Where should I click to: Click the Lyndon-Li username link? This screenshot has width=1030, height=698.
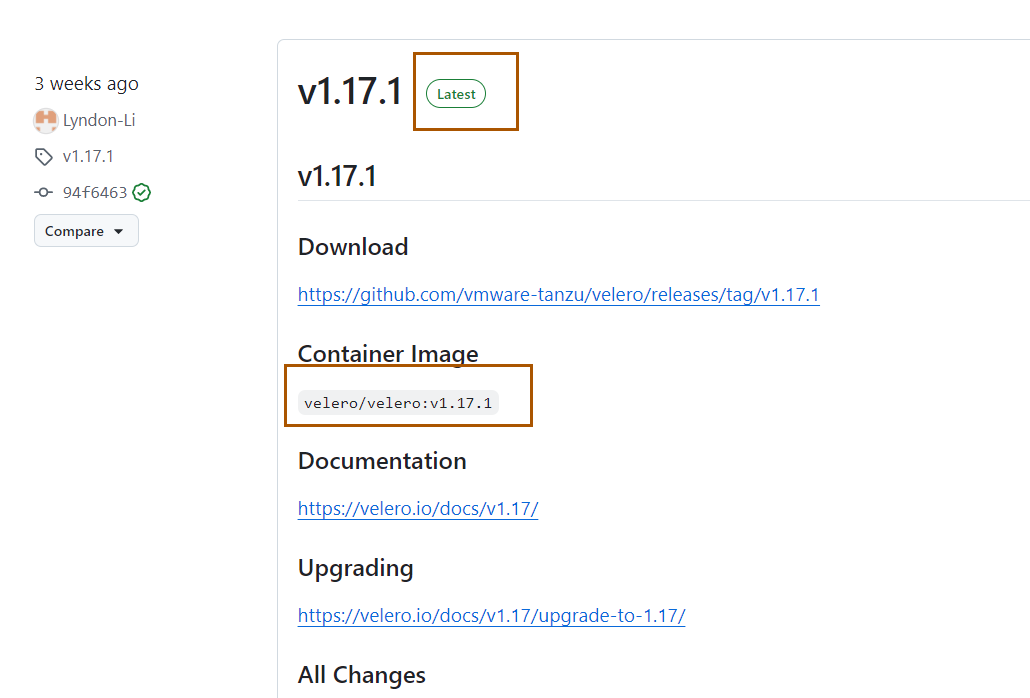tap(98, 120)
